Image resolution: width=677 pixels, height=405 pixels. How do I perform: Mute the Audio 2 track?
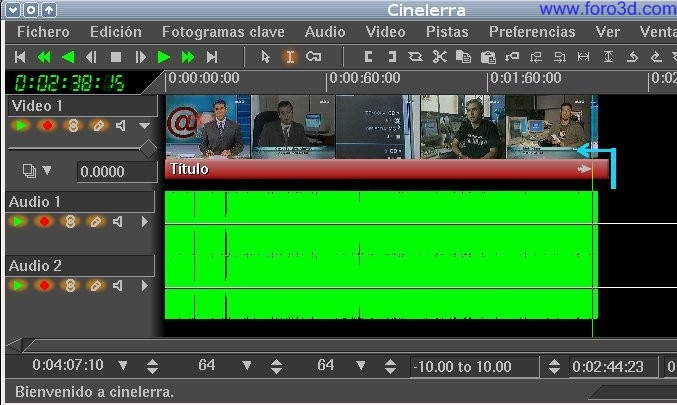(117, 285)
